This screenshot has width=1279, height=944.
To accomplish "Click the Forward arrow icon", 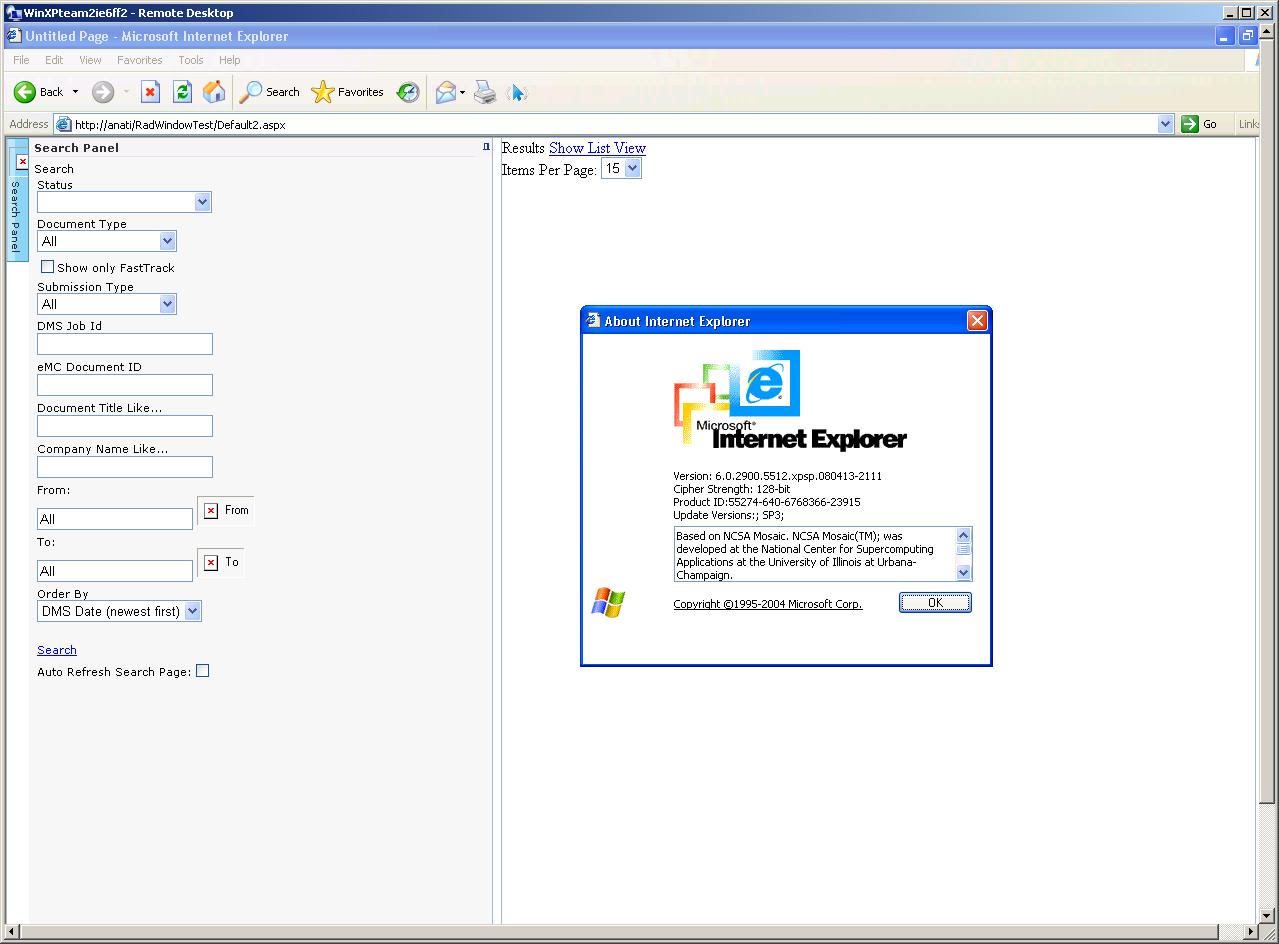I will 103,92.
